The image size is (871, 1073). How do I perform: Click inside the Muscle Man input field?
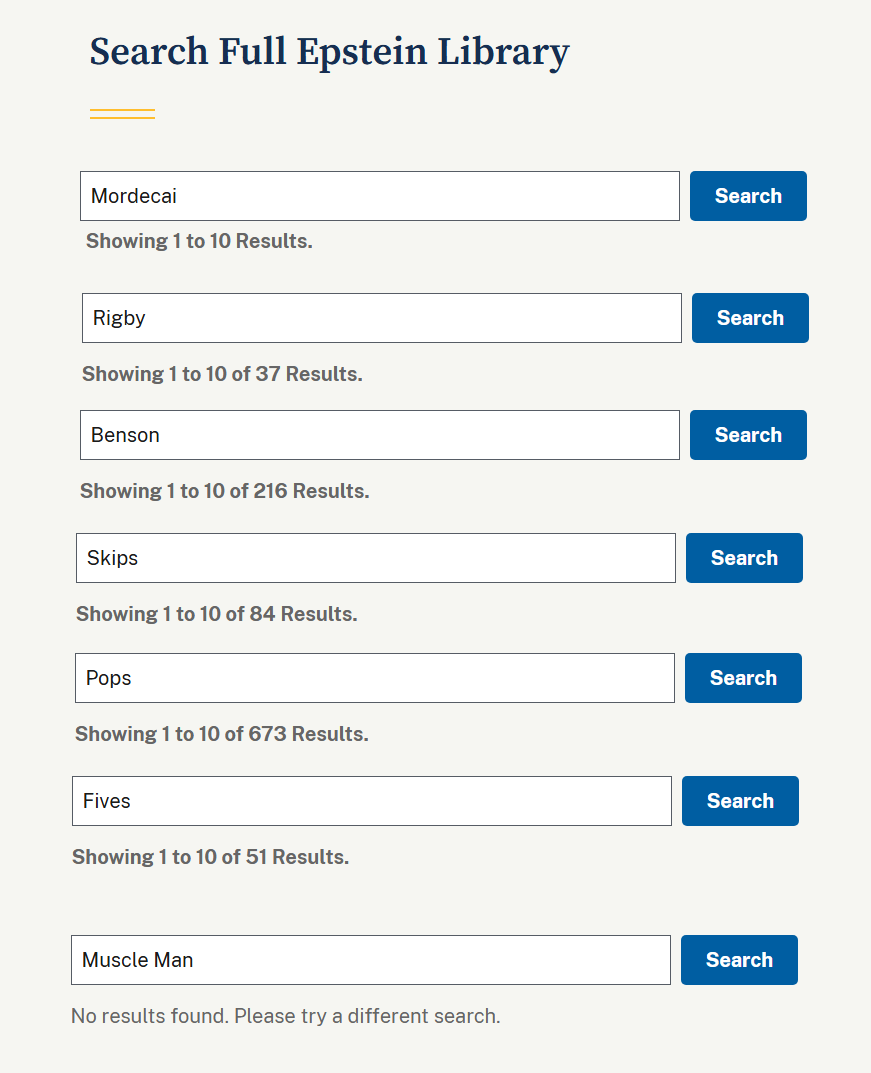[x=371, y=960]
